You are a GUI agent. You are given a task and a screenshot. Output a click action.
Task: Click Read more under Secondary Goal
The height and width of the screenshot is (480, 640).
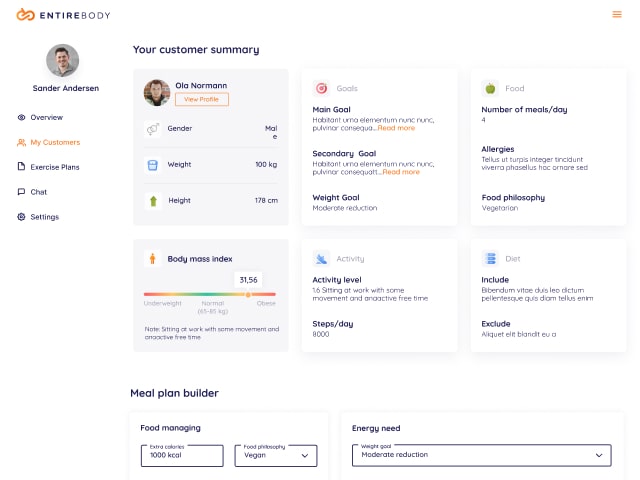click(401, 172)
